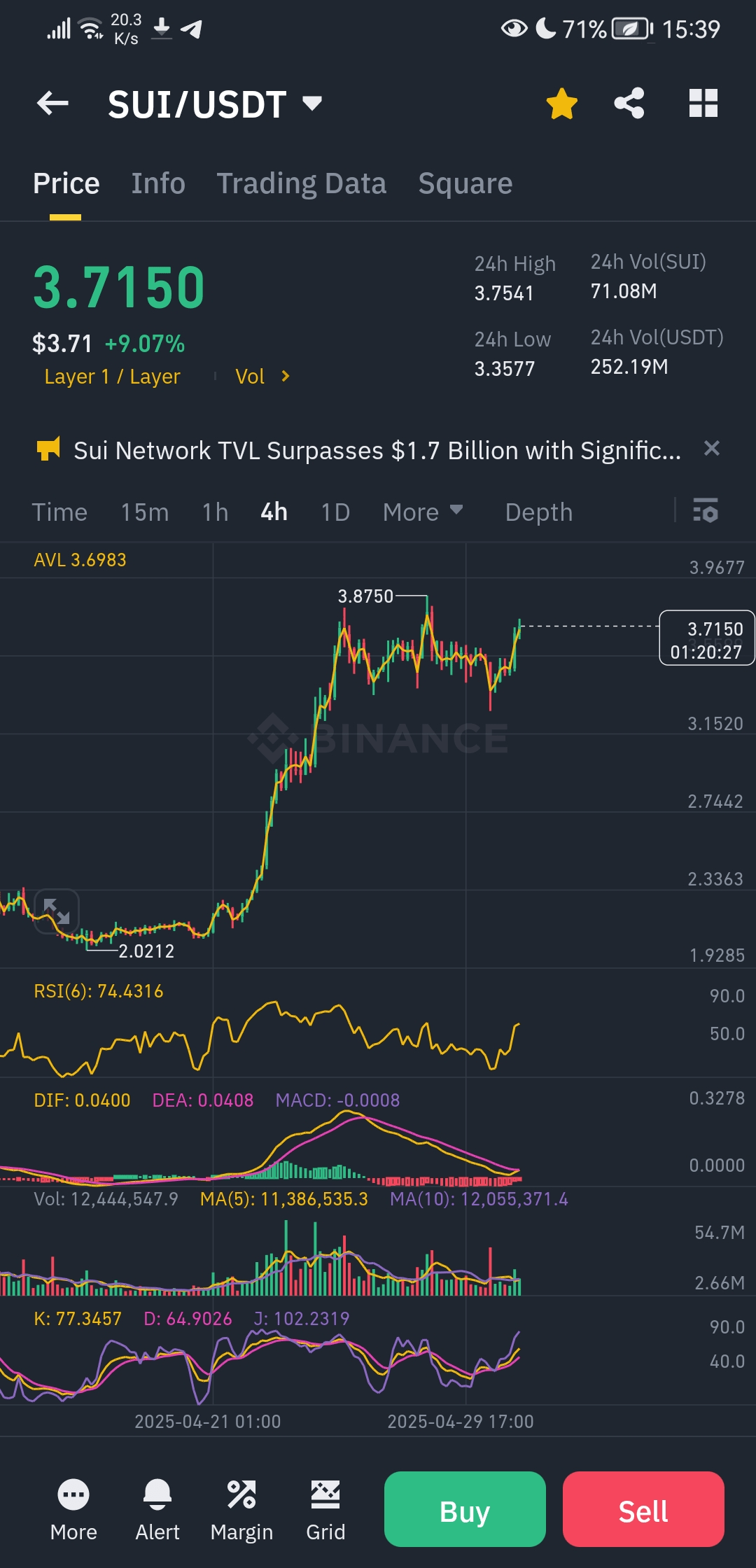Open the Vol link with chevron
This screenshot has width=756, height=1568.
click(262, 377)
